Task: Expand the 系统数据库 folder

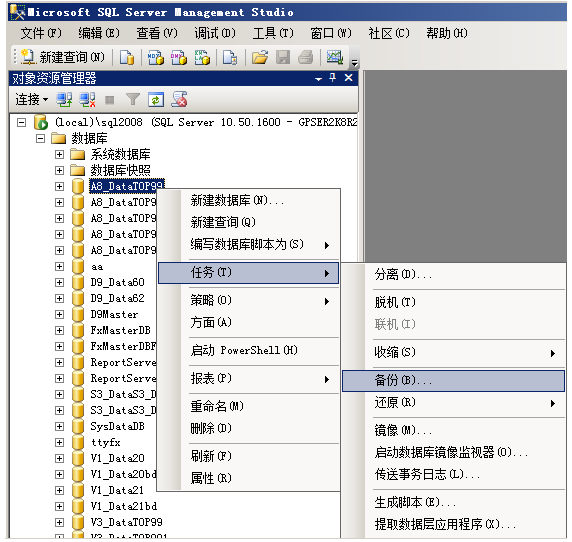Action: pos(59,155)
